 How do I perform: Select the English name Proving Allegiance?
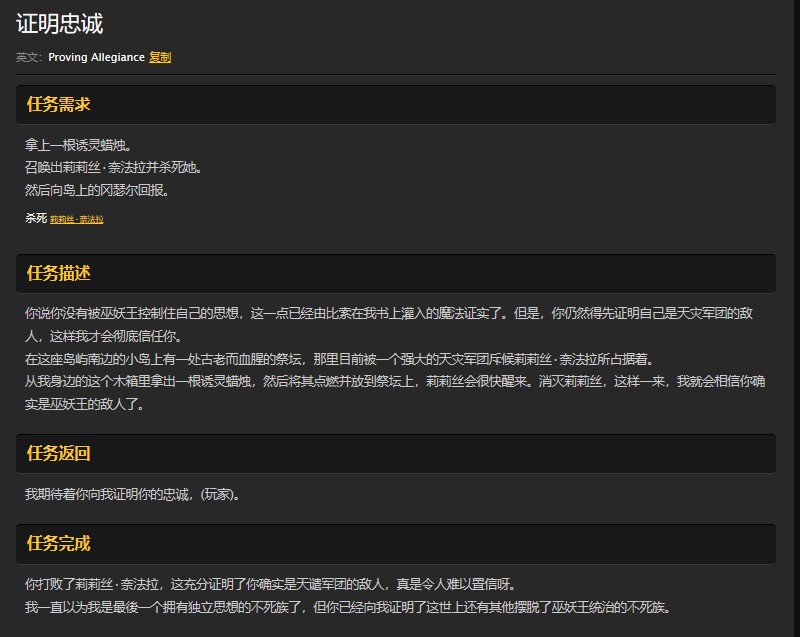point(97,58)
